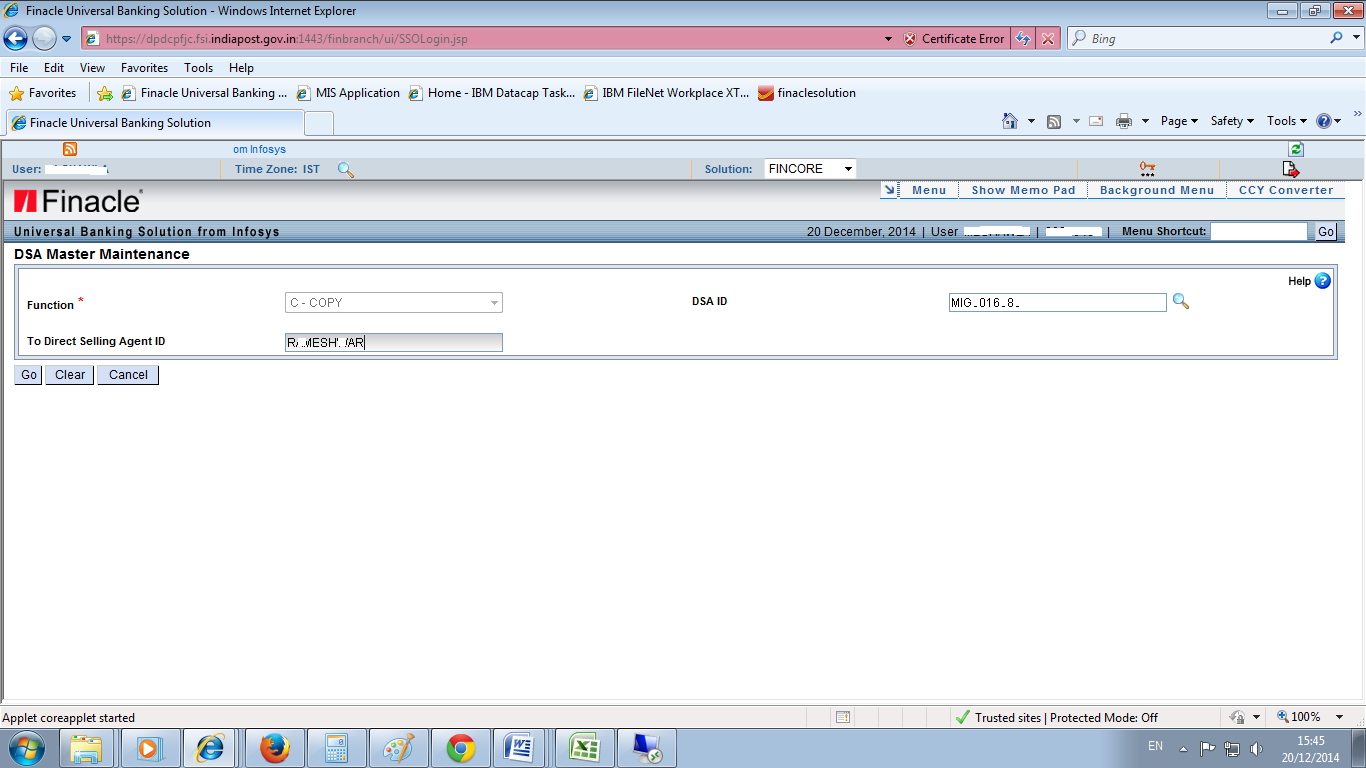This screenshot has height=768, width=1366.
Task: Open the DSA ID lookup magnifier
Action: pos(1182,301)
